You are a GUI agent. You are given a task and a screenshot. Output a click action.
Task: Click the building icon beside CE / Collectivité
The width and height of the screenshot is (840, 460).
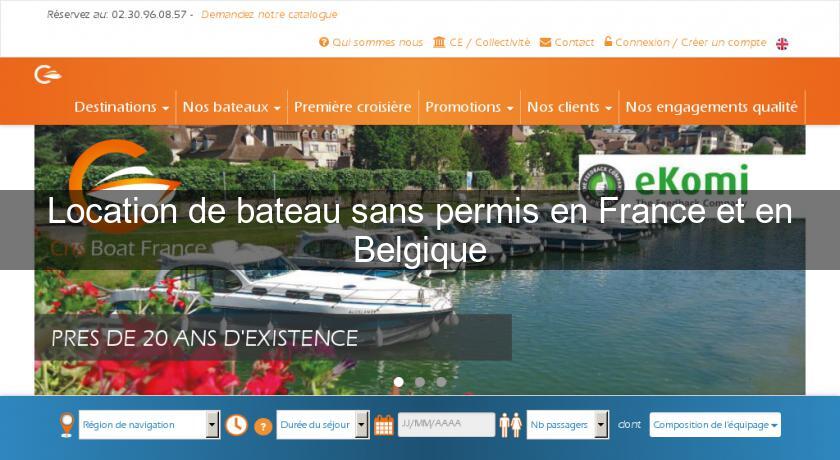click(439, 42)
